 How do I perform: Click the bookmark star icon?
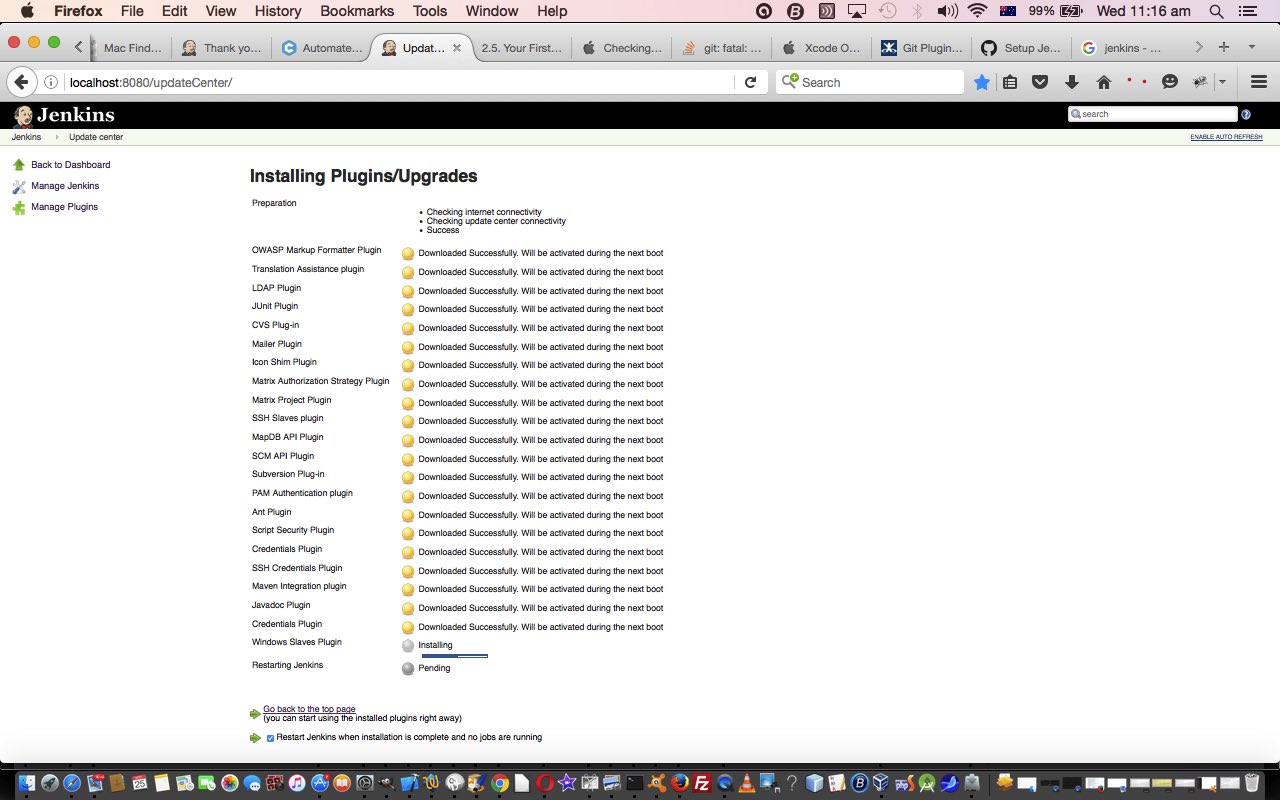(982, 82)
